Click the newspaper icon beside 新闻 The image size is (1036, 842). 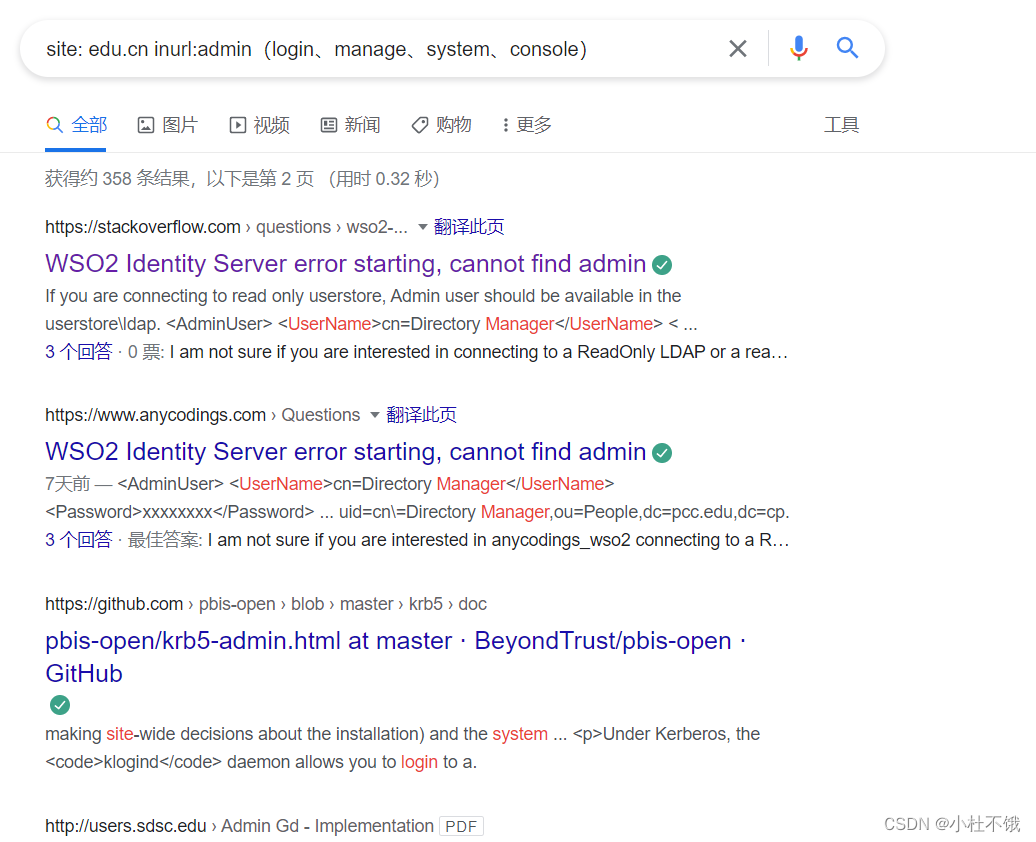pos(328,124)
